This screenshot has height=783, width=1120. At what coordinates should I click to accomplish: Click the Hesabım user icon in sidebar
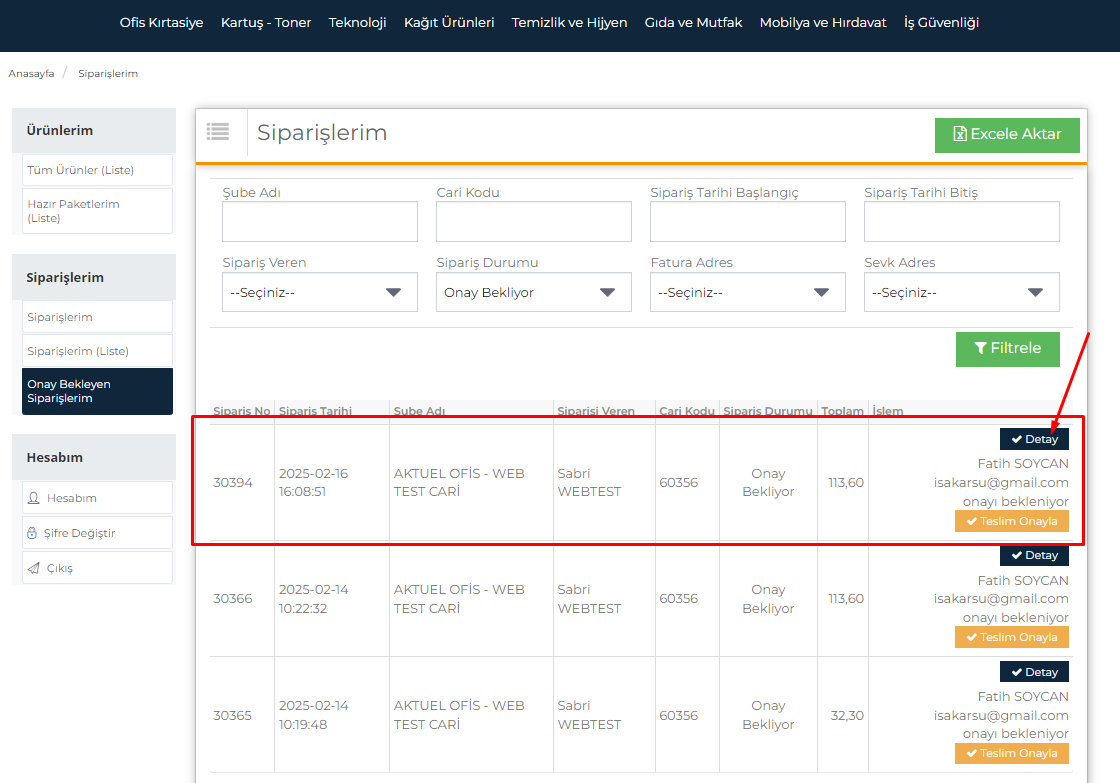point(34,498)
